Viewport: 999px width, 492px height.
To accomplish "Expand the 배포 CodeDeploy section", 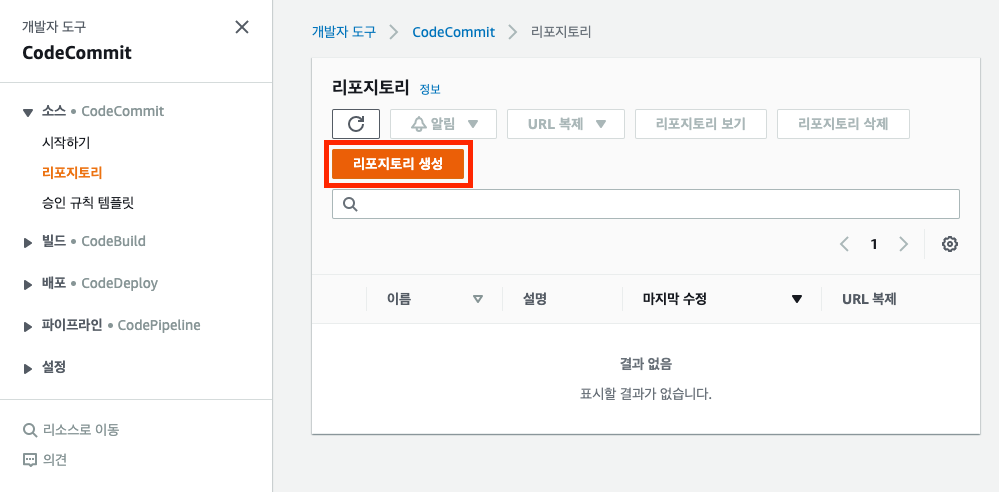I will [27, 284].
